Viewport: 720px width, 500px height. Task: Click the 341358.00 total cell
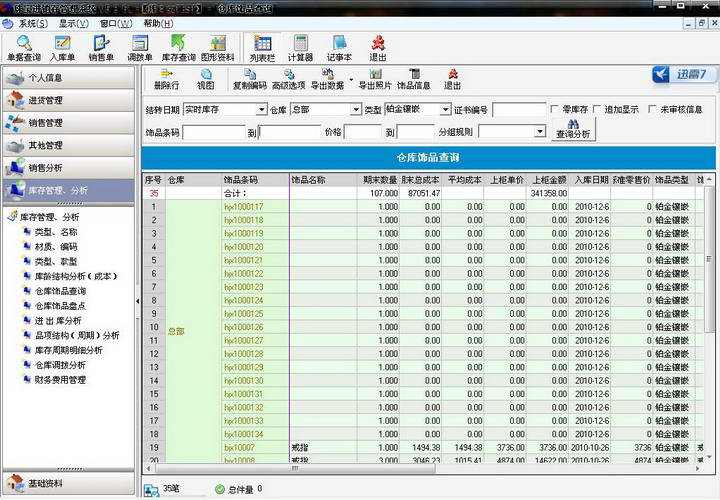click(548, 193)
